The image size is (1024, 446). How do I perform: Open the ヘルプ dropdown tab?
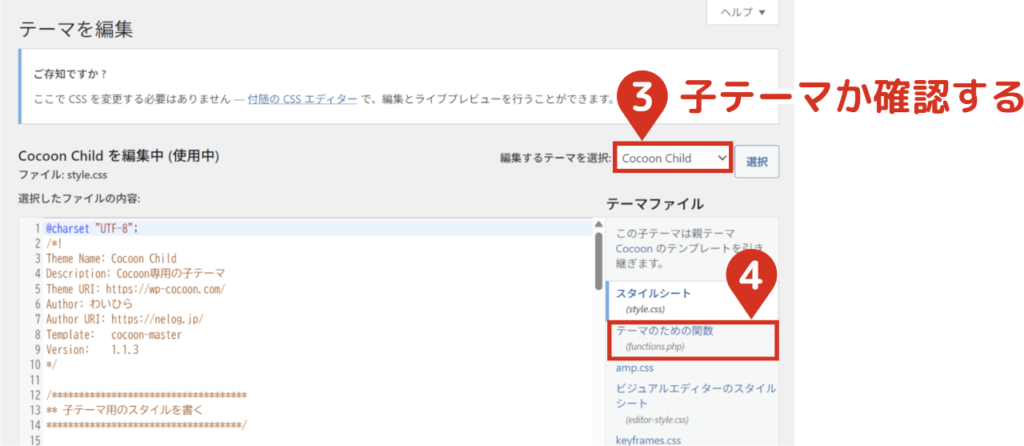tap(741, 13)
